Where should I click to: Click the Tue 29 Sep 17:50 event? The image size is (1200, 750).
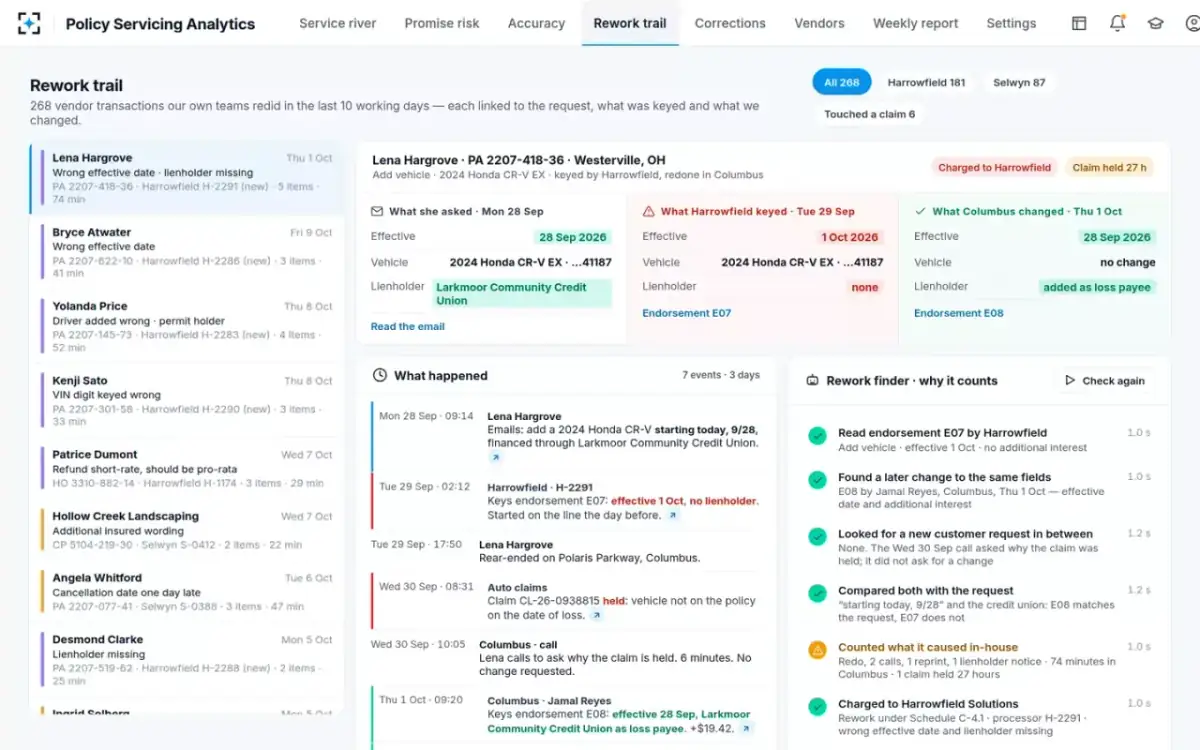(x=567, y=551)
